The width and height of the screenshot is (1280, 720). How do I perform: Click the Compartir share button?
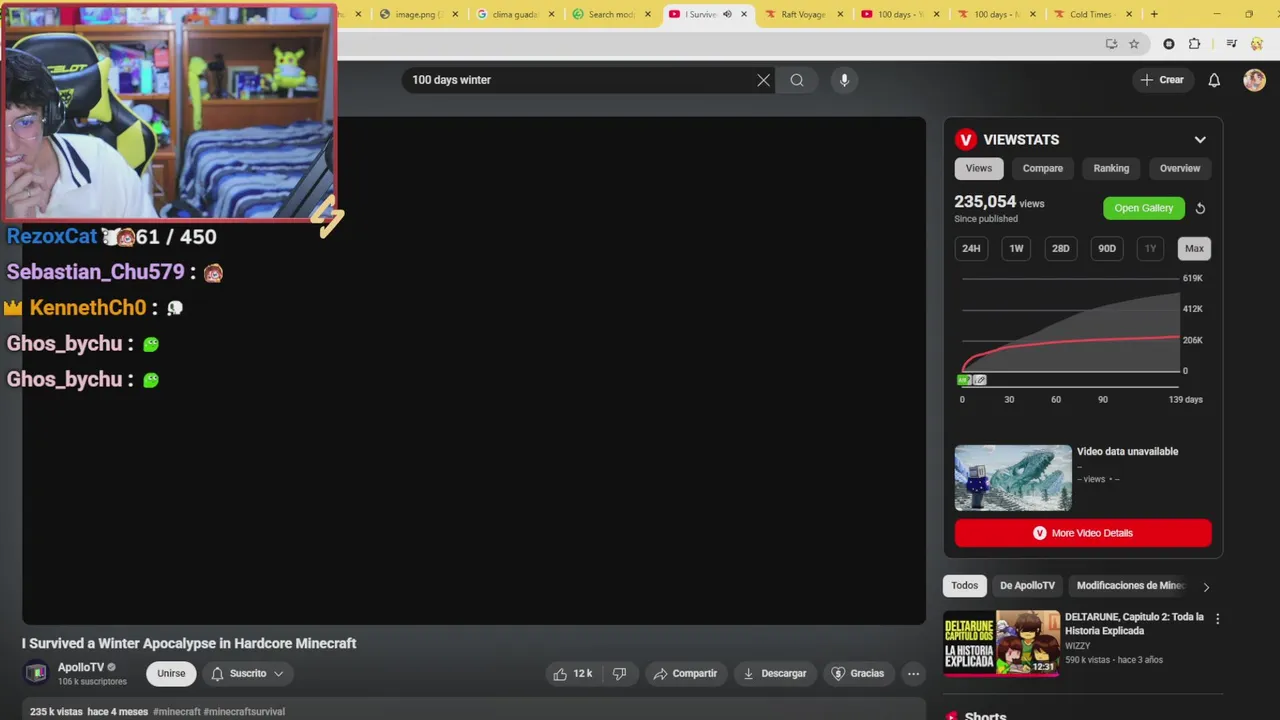(x=685, y=674)
